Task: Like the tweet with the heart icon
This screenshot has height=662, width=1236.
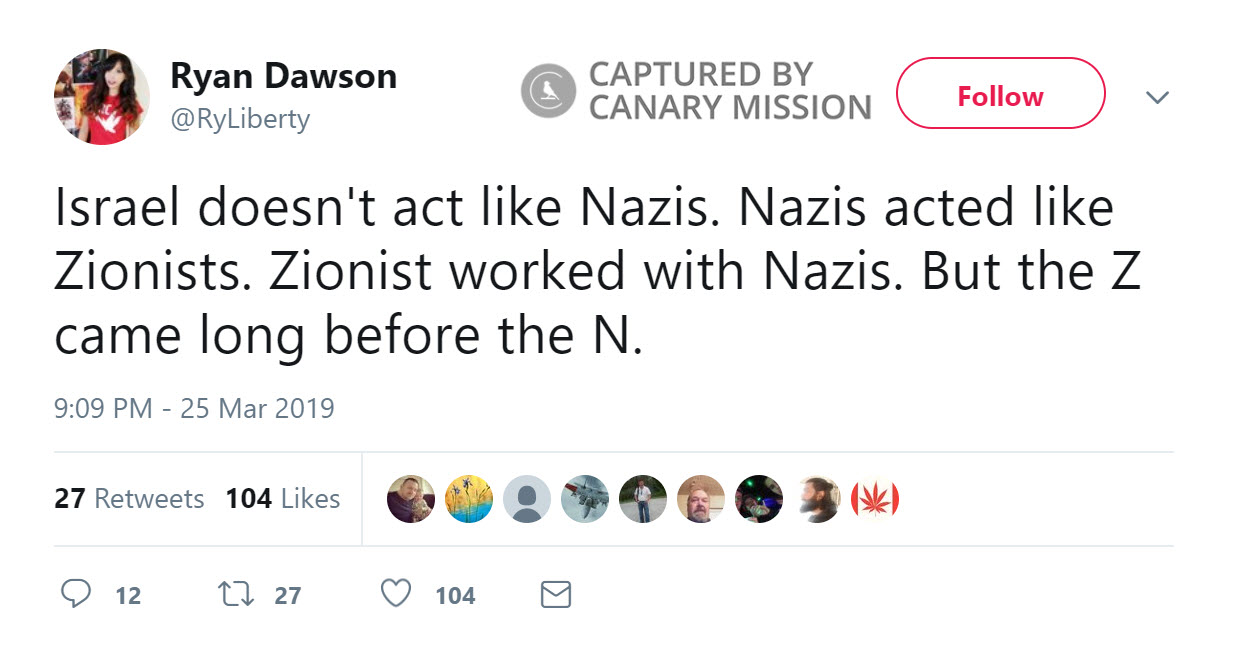Action: tap(395, 594)
